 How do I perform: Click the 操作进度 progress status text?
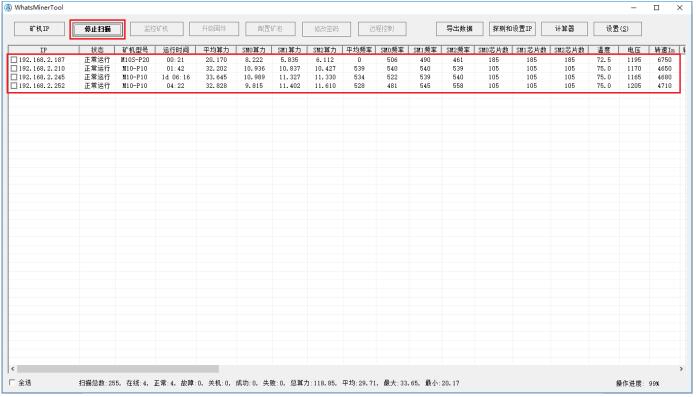(637, 383)
